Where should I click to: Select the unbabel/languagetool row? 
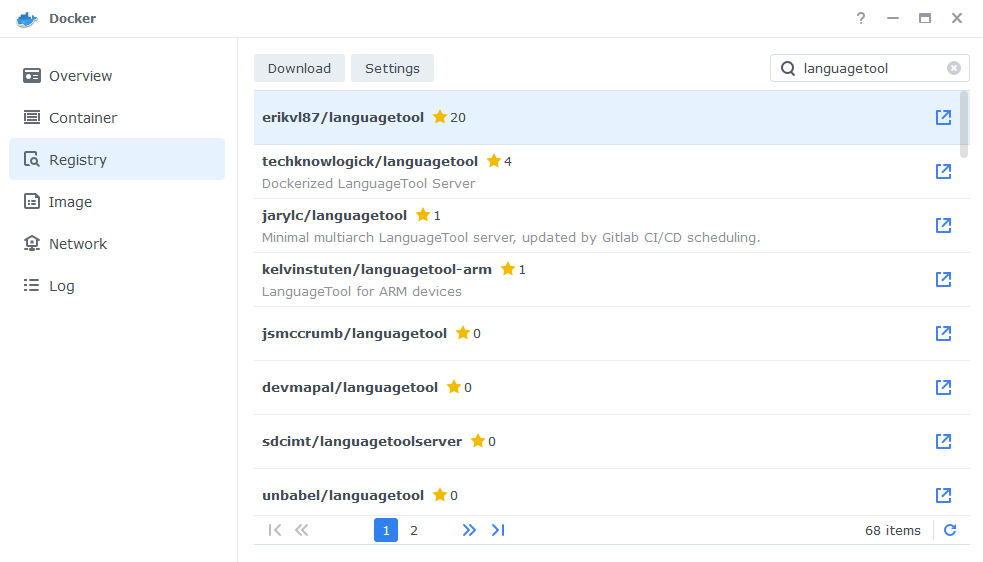(611, 493)
